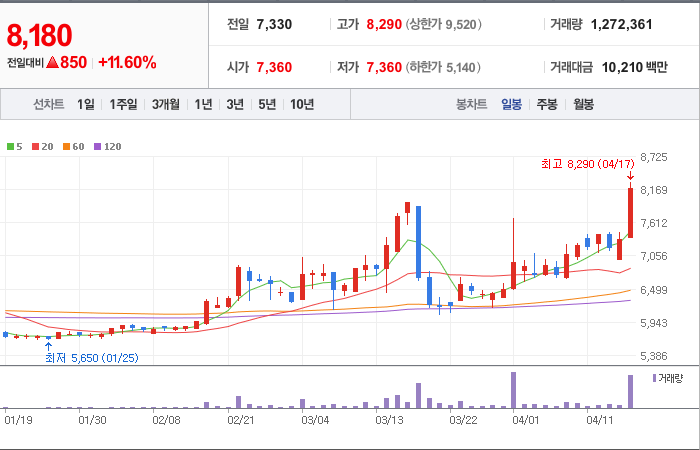Click the current price 8,180

(x=39, y=35)
